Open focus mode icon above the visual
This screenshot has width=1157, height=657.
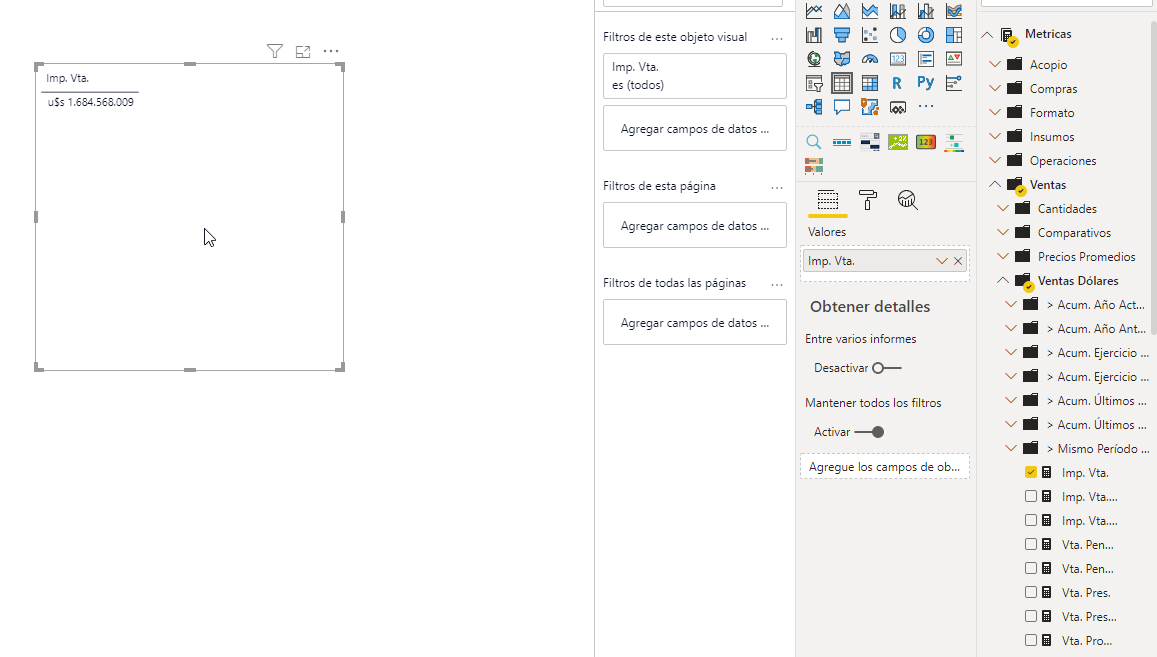[303, 52]
